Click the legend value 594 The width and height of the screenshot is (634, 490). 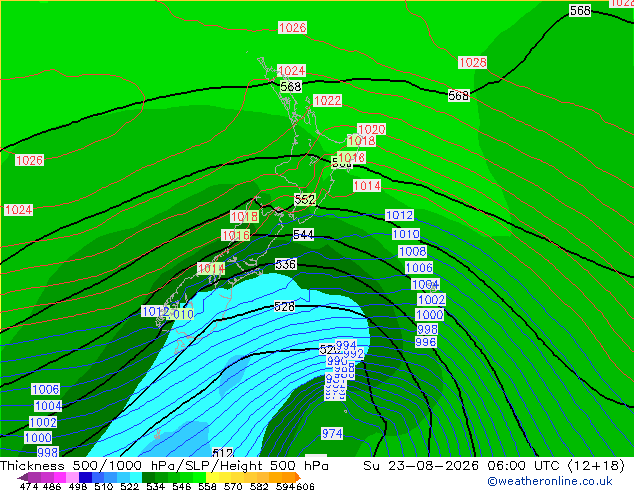click(x=285, y=486)
